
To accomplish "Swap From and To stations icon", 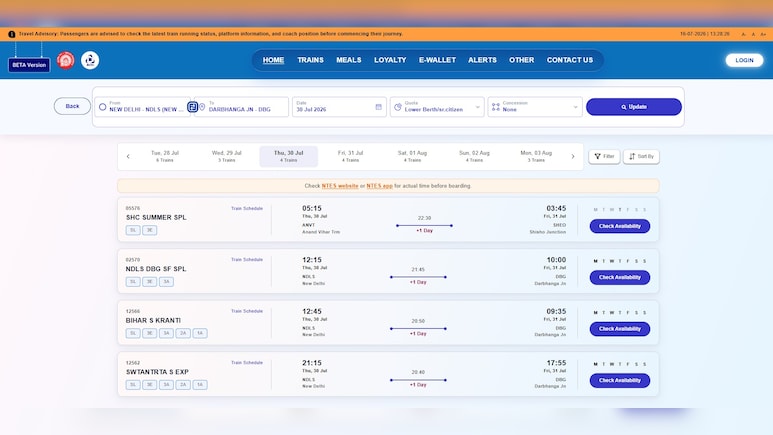I will pos(192,107).
